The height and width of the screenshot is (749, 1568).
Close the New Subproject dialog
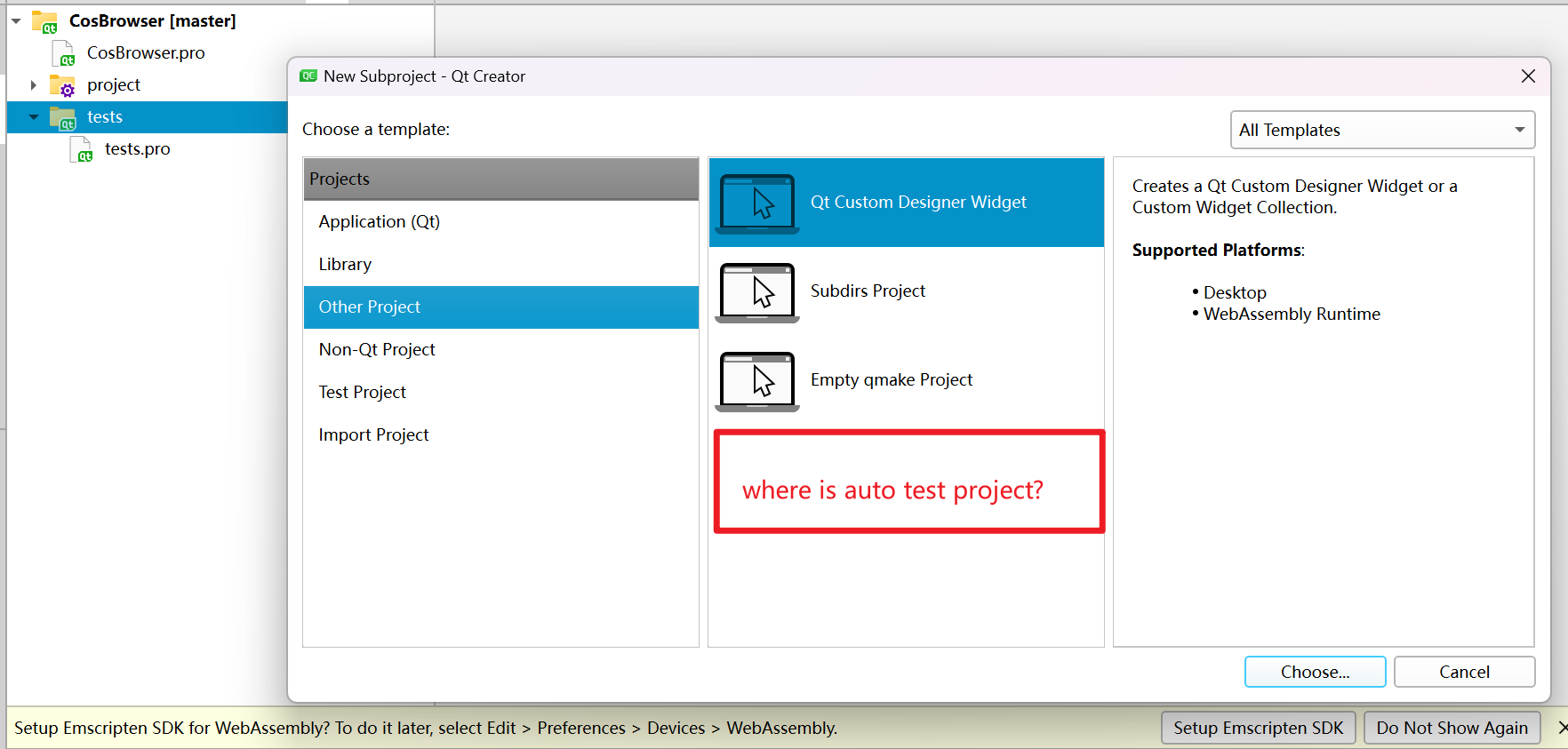[x=1528, y=76]
